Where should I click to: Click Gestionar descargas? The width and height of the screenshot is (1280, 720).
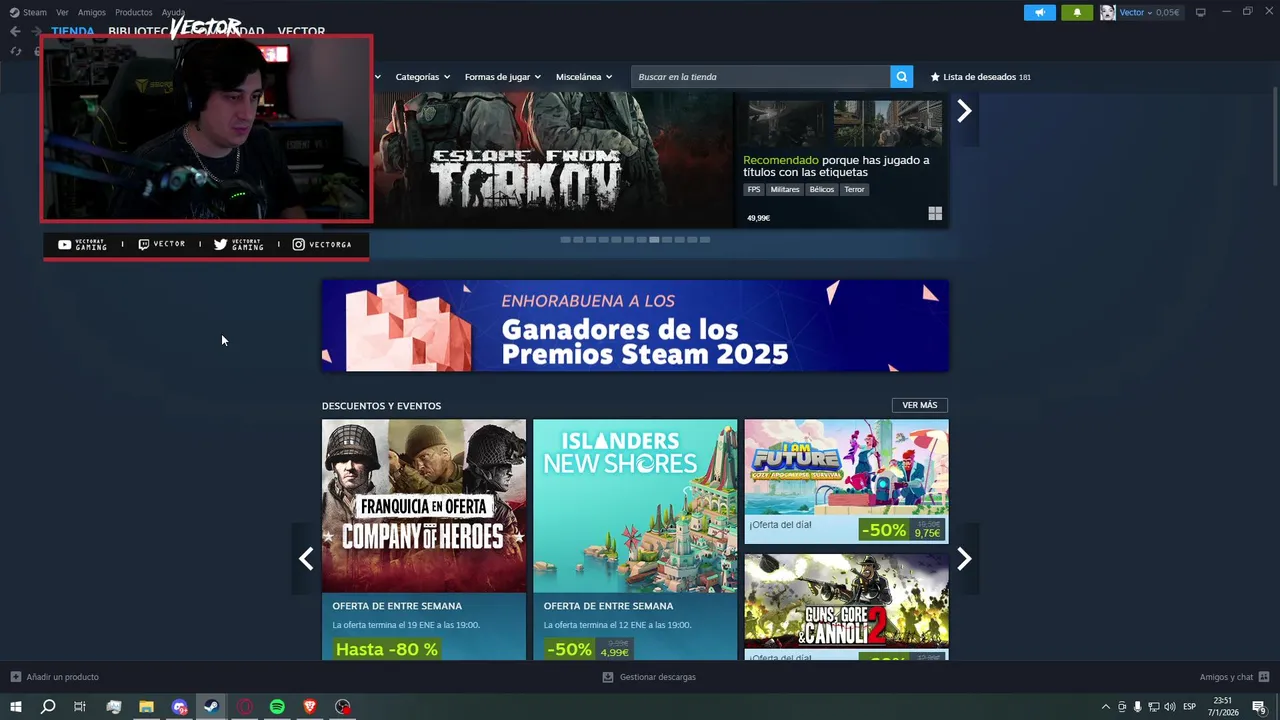[x=649, y=677]
